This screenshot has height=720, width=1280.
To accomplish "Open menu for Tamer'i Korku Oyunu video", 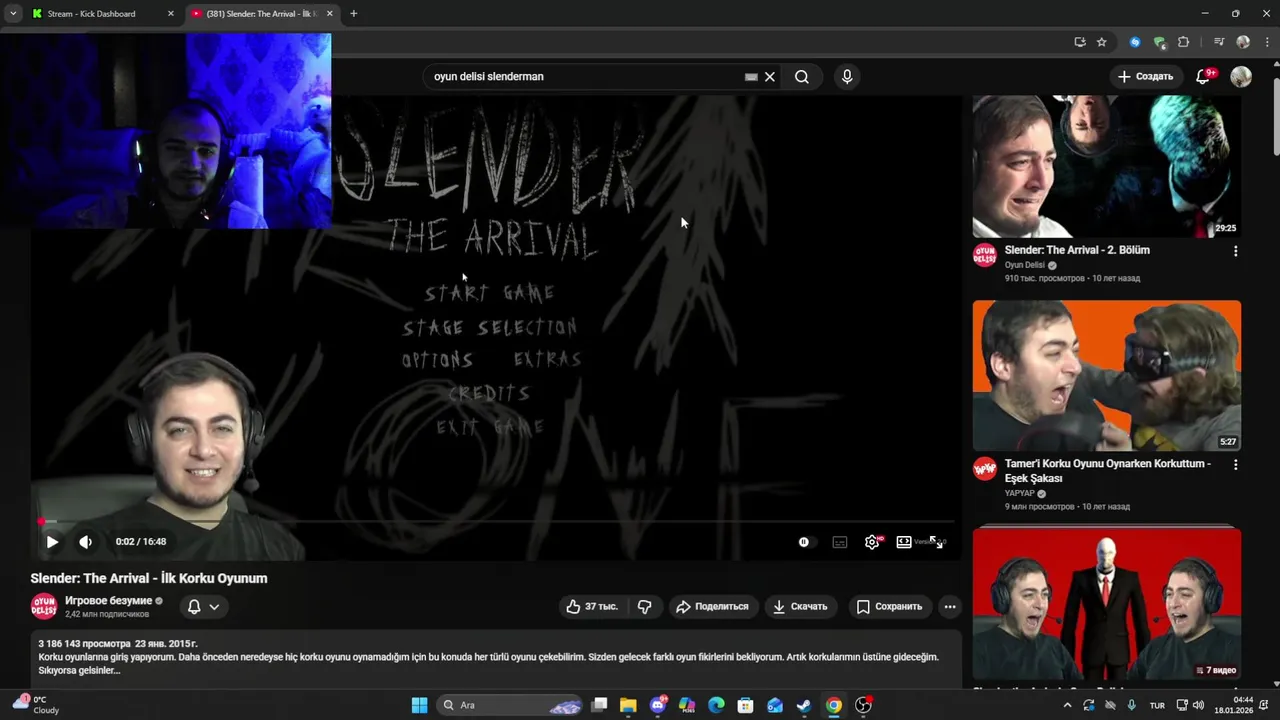I will tap(1235, 465).
